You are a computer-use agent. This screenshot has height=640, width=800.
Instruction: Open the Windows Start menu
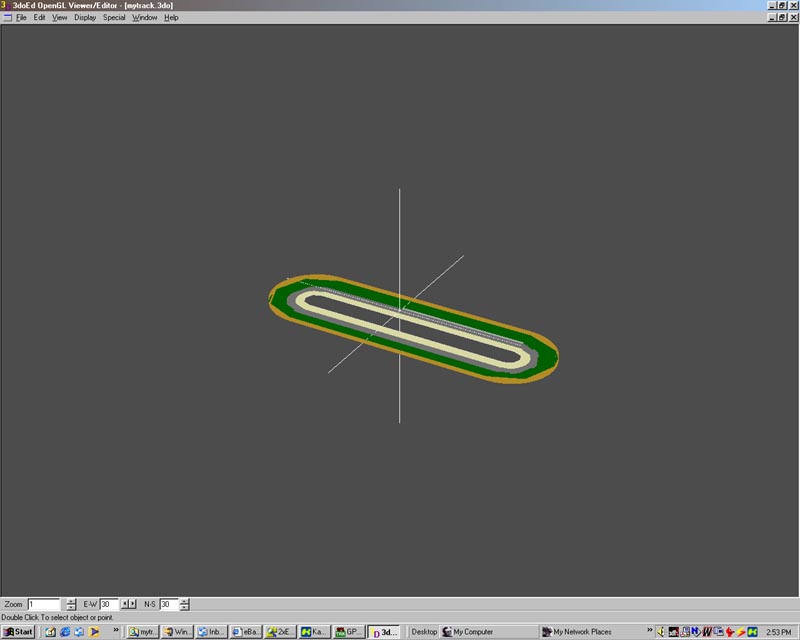pos(18,632)
